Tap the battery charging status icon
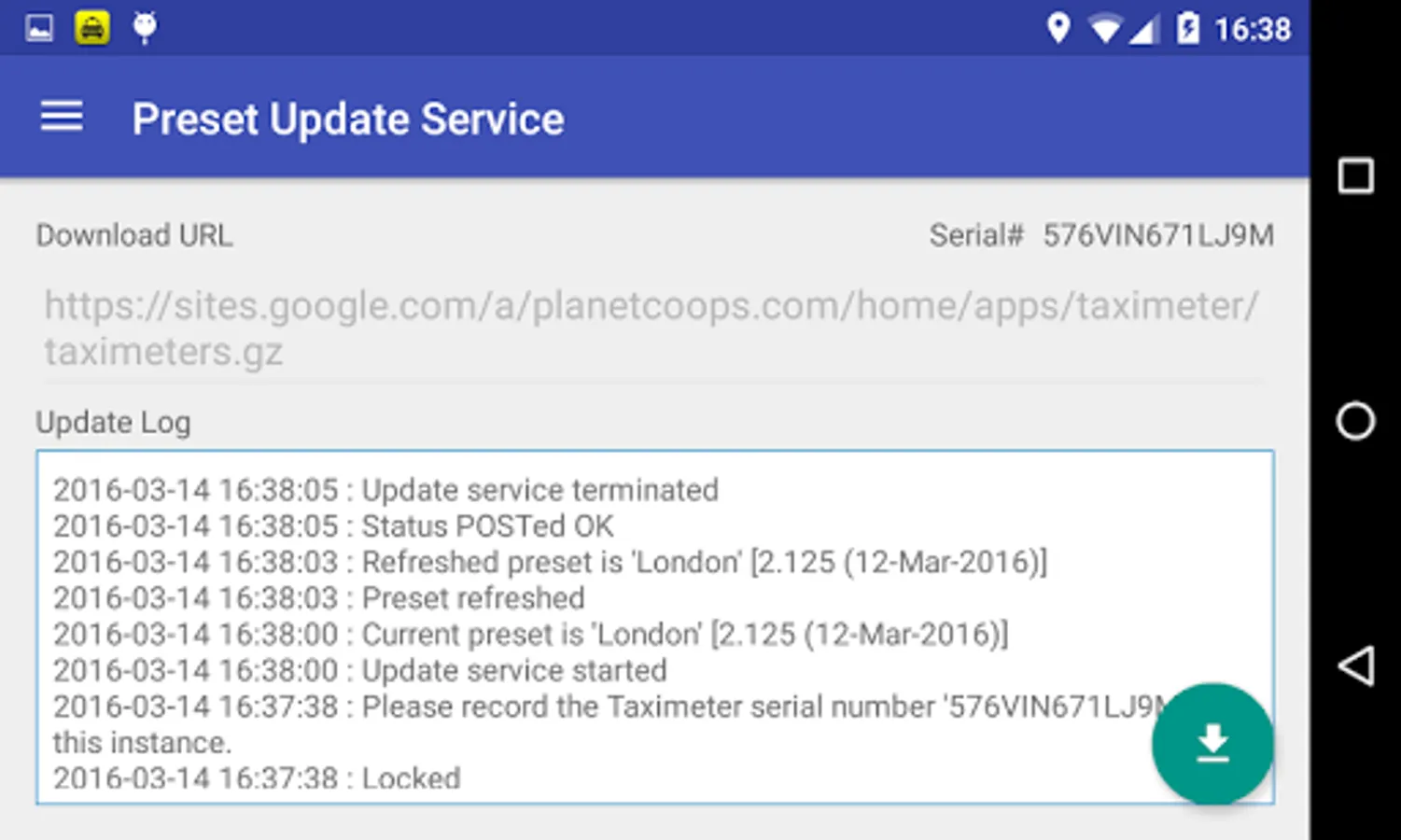 [x=1187, y=28]
